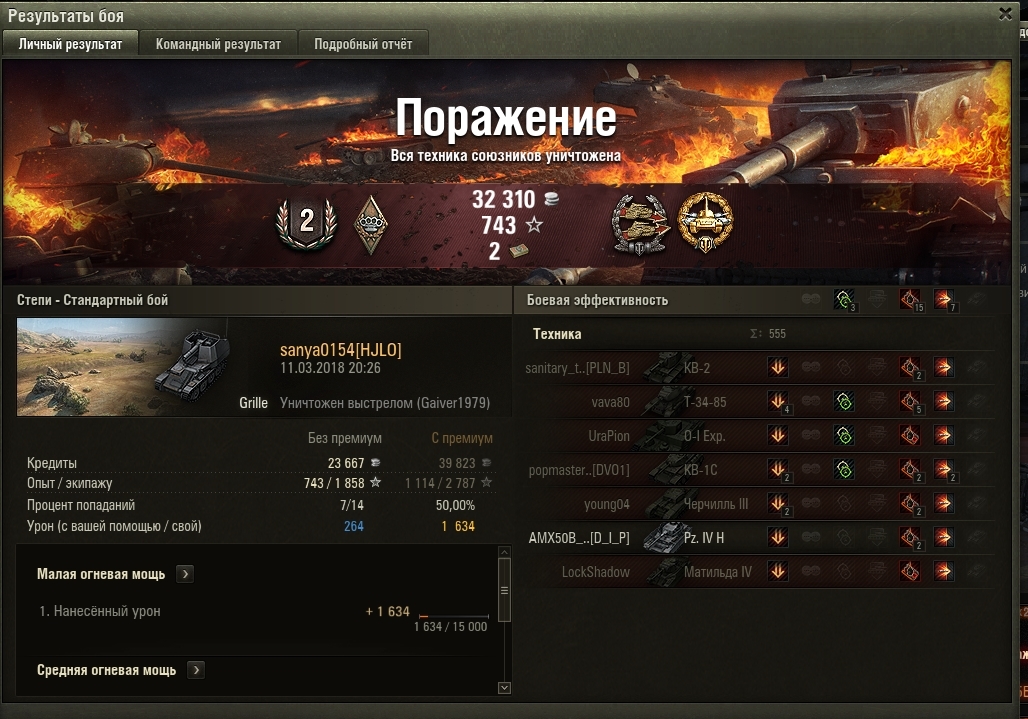
Task: Click the golden tank wreath medal
Action: (705, 223)
